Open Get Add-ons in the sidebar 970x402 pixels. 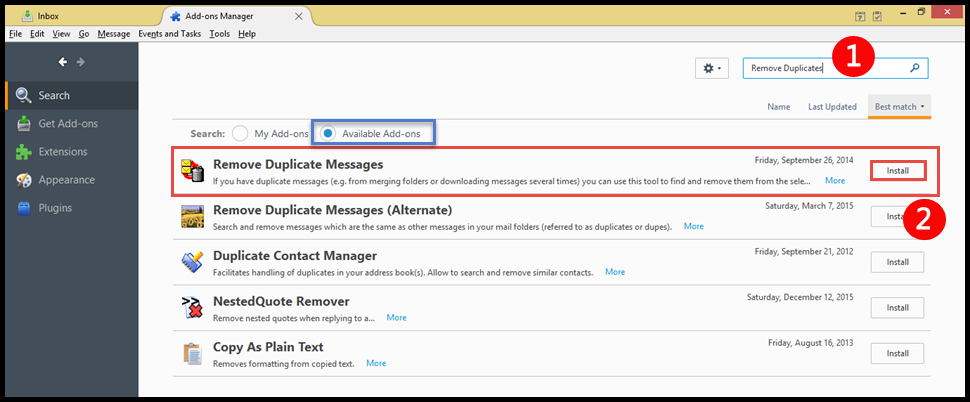(71, 124)
